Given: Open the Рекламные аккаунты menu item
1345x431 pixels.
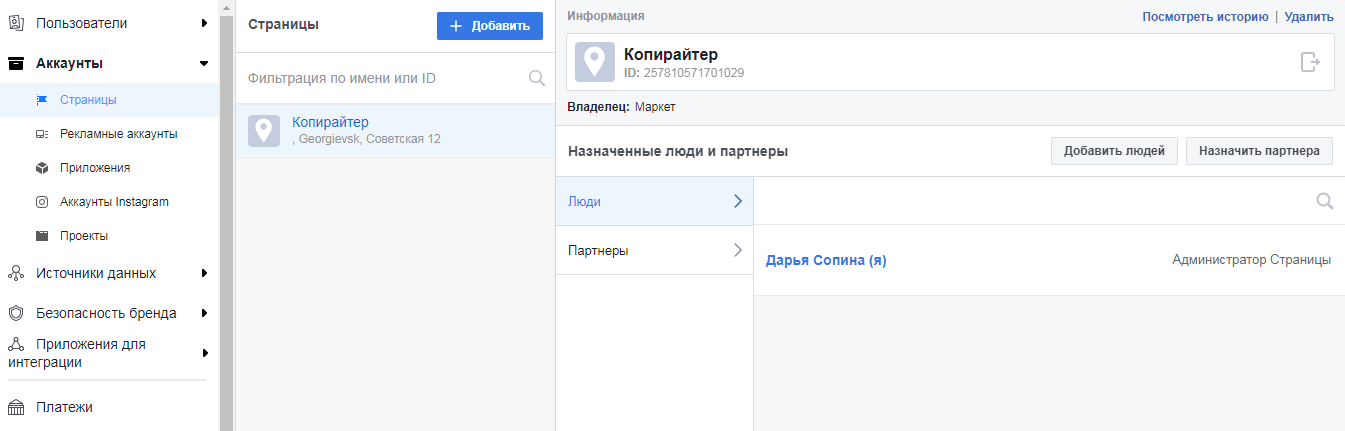Looking at the screenshot, I should point(118,134).
